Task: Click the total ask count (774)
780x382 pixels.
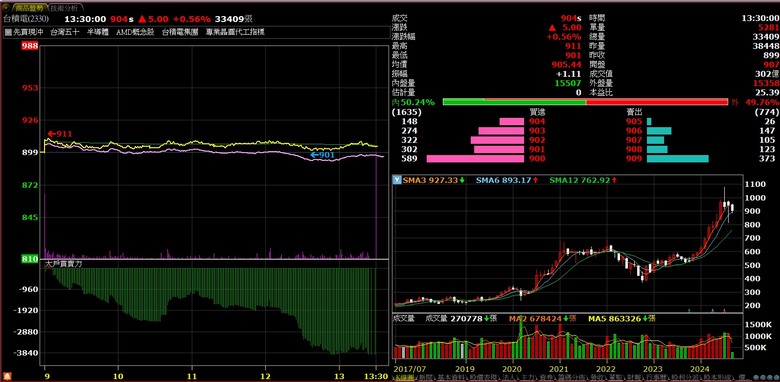Action: click(x=767, y=112)
